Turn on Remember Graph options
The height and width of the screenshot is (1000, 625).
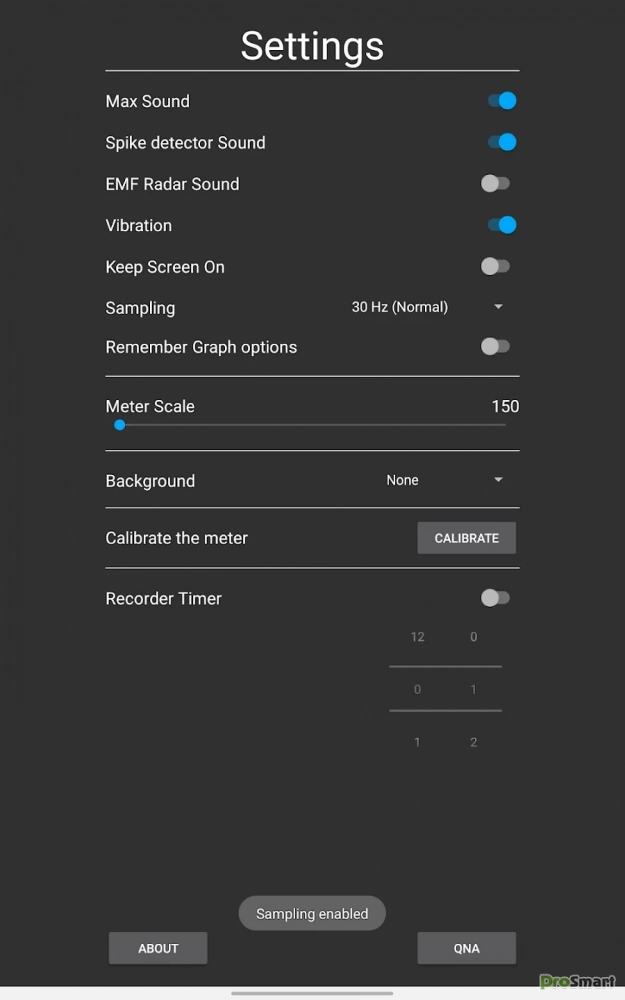pos(495,347)
